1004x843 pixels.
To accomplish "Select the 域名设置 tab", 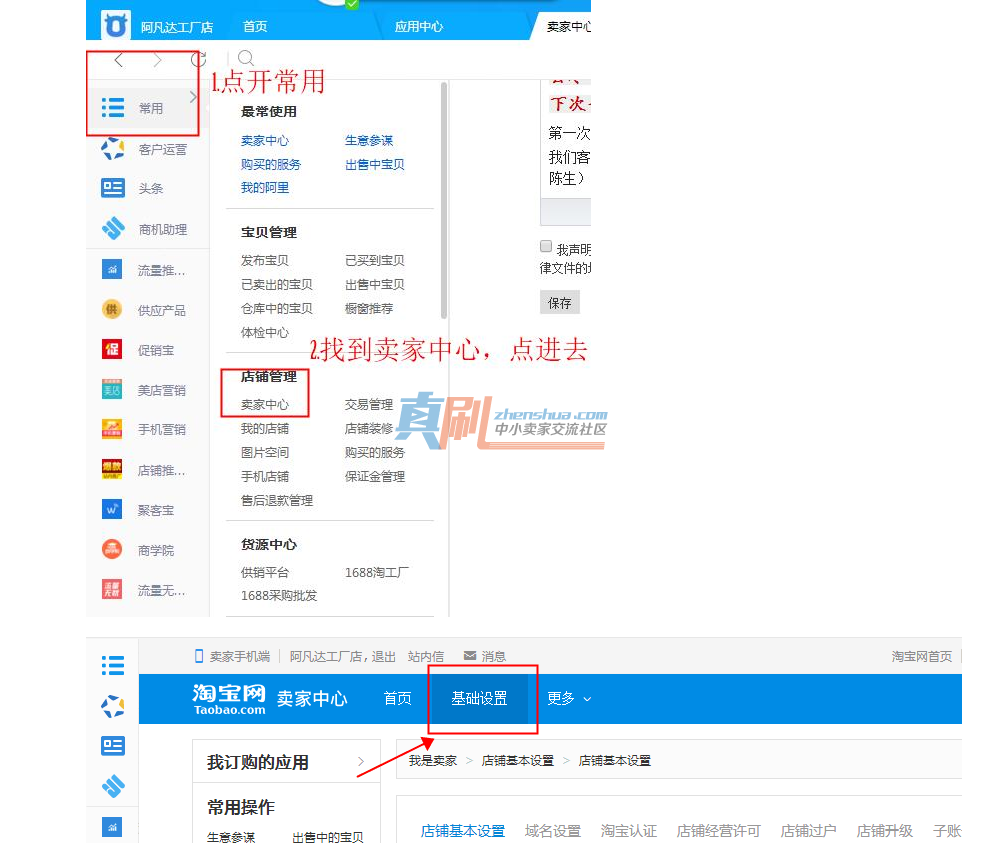I will coord(553,831).
